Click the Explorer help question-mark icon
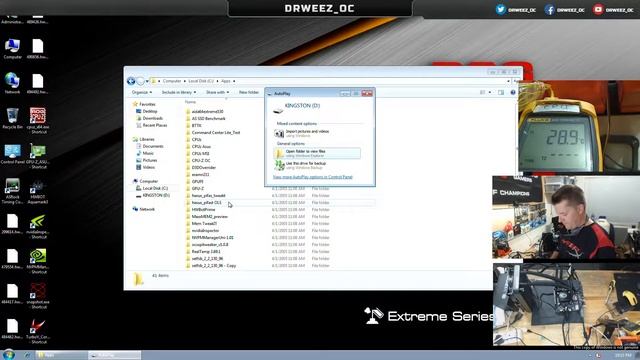Image resolution: width=640 pixels, height=360 pixels. (x=513, y=92)
